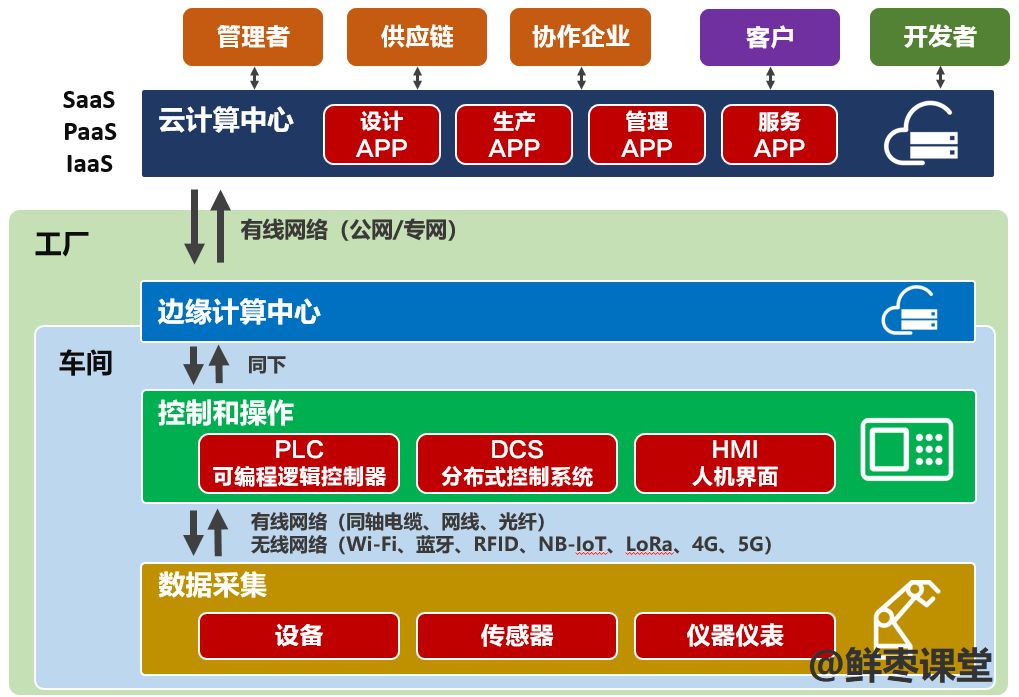Open the 管理 APP module
Viewport: 1019px width, 697px height.
pyautogui.click(x=646, y=133)
